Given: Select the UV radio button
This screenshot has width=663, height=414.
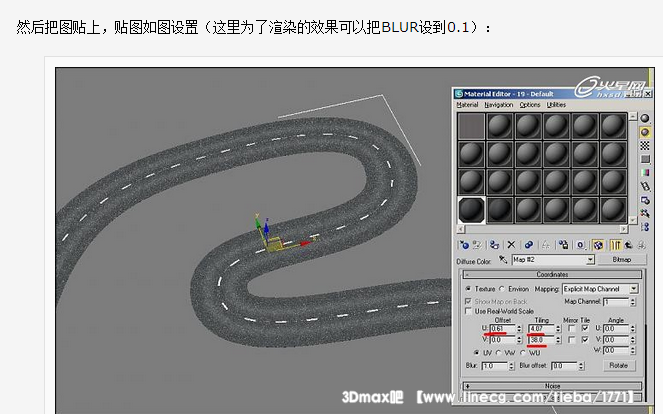Looking at the screenshot, I should 477,353.
